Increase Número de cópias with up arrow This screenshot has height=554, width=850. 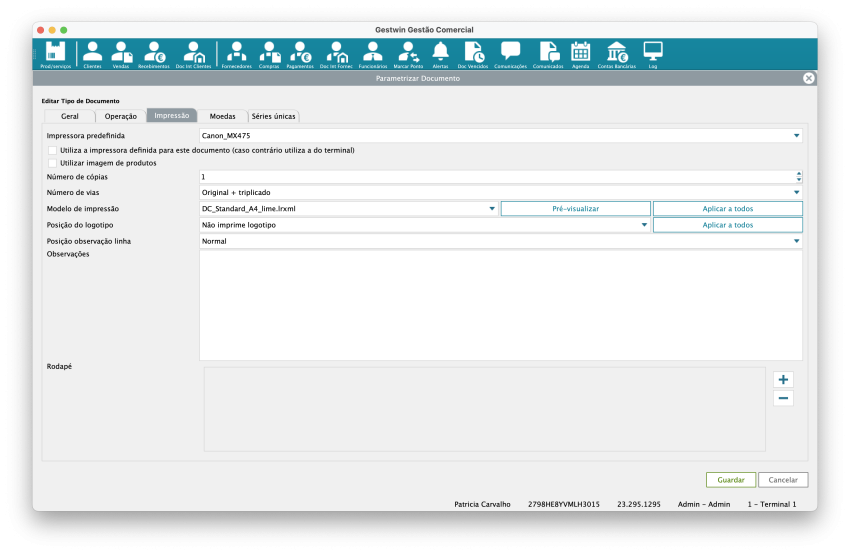coord(798,173)
